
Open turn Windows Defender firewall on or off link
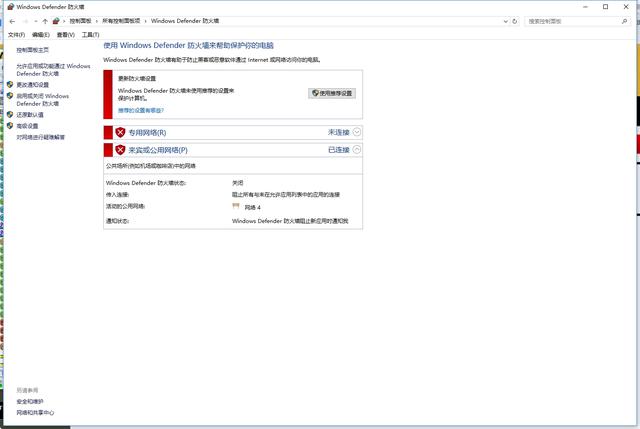tap(43, 100)
